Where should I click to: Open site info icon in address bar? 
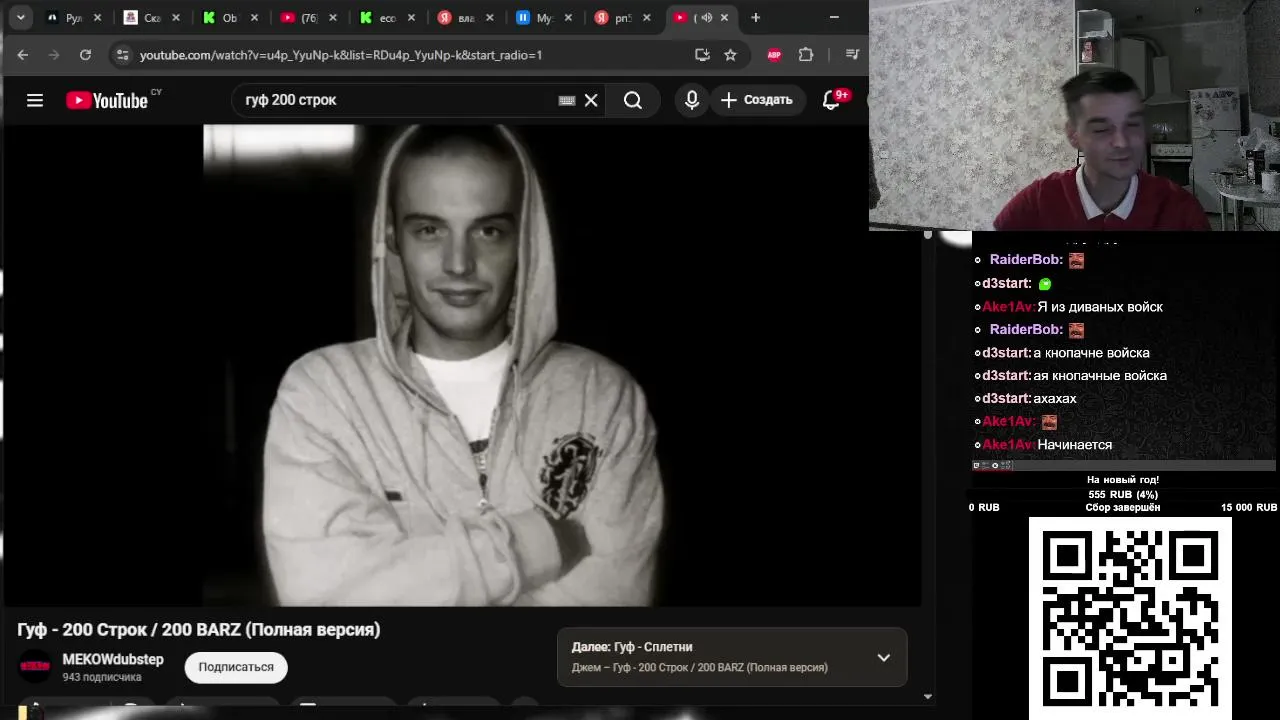click(122, 55)
